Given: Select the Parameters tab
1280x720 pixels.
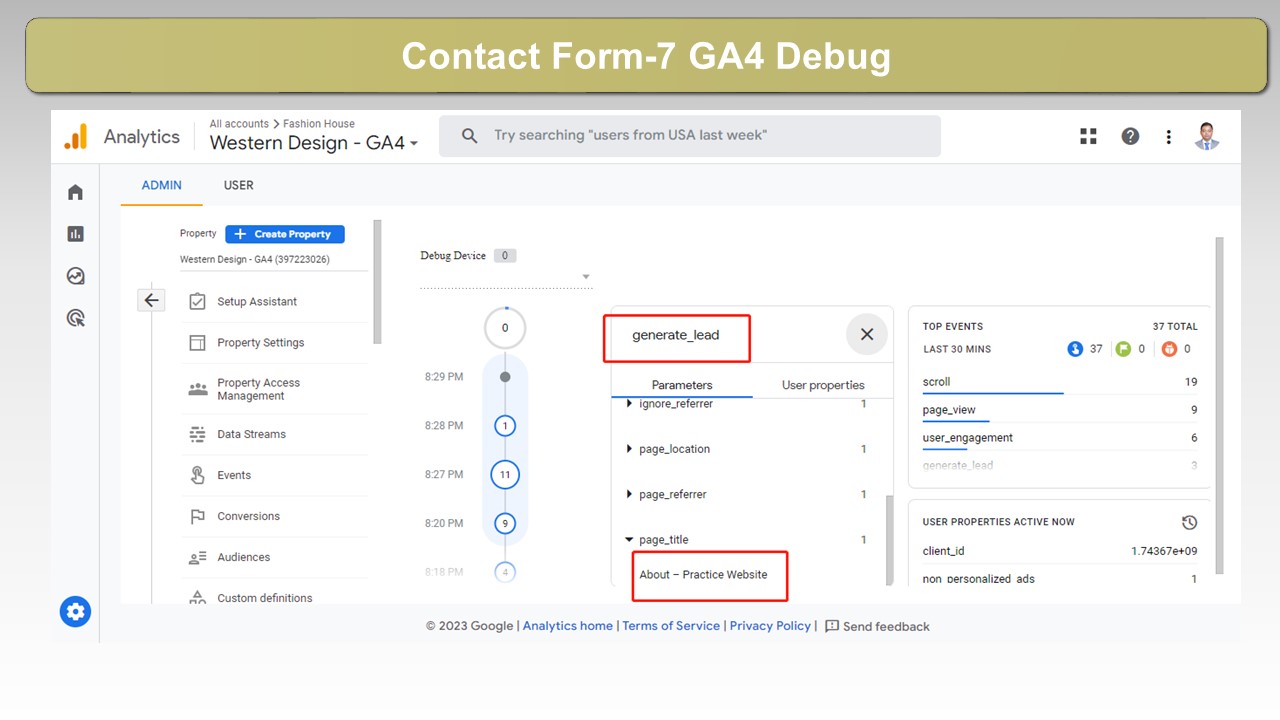Looking at the screenshot, I should pos(682,384).
